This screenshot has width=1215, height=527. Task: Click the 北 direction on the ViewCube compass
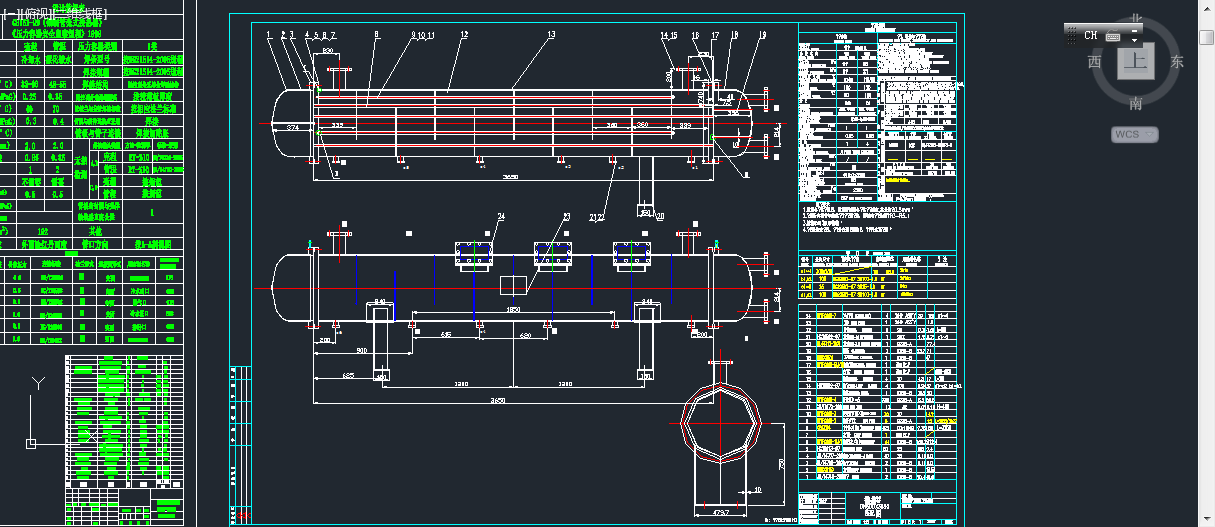(x=1136, y=19)
